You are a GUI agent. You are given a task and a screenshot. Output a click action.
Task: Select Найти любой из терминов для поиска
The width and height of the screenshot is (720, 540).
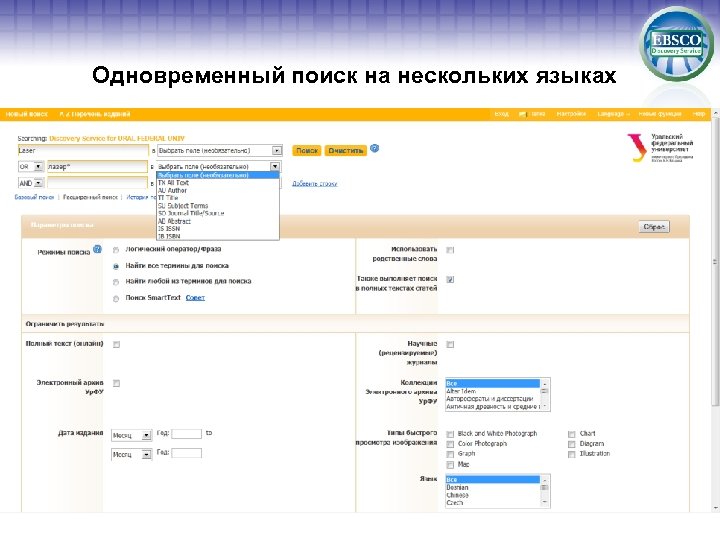(x=116, y=282)
